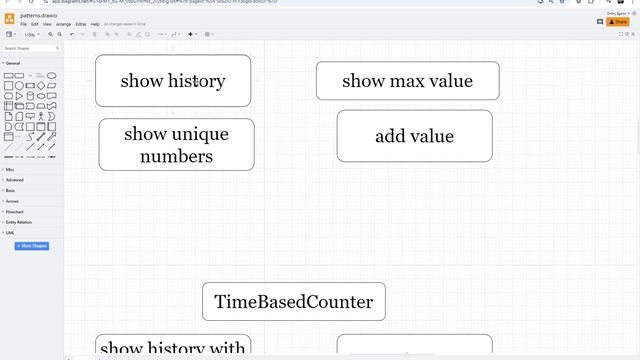Viewport: 640px width, 360px height.
Task: Click the delete trash icon in toolbar
Action: (95, 34)
